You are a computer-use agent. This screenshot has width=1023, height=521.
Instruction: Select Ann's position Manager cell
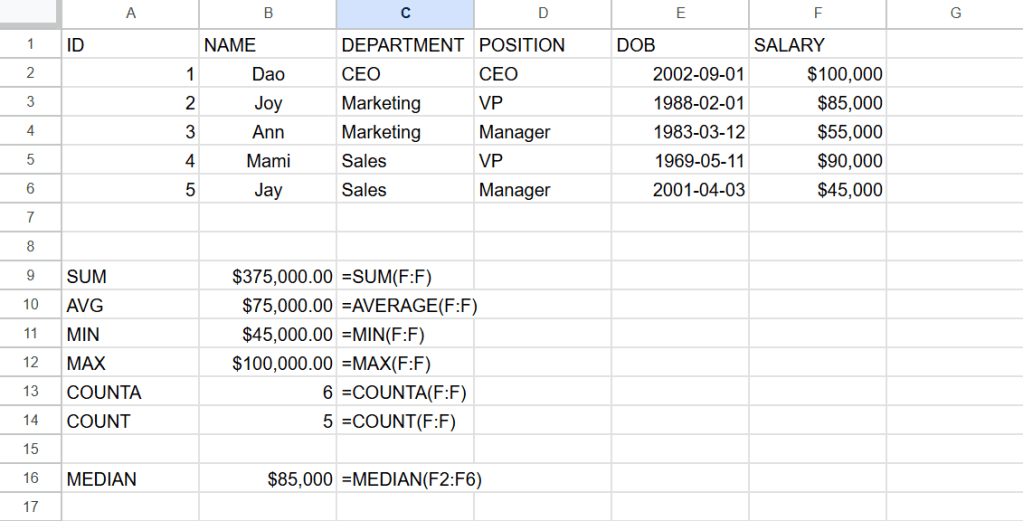pos(543,132)
